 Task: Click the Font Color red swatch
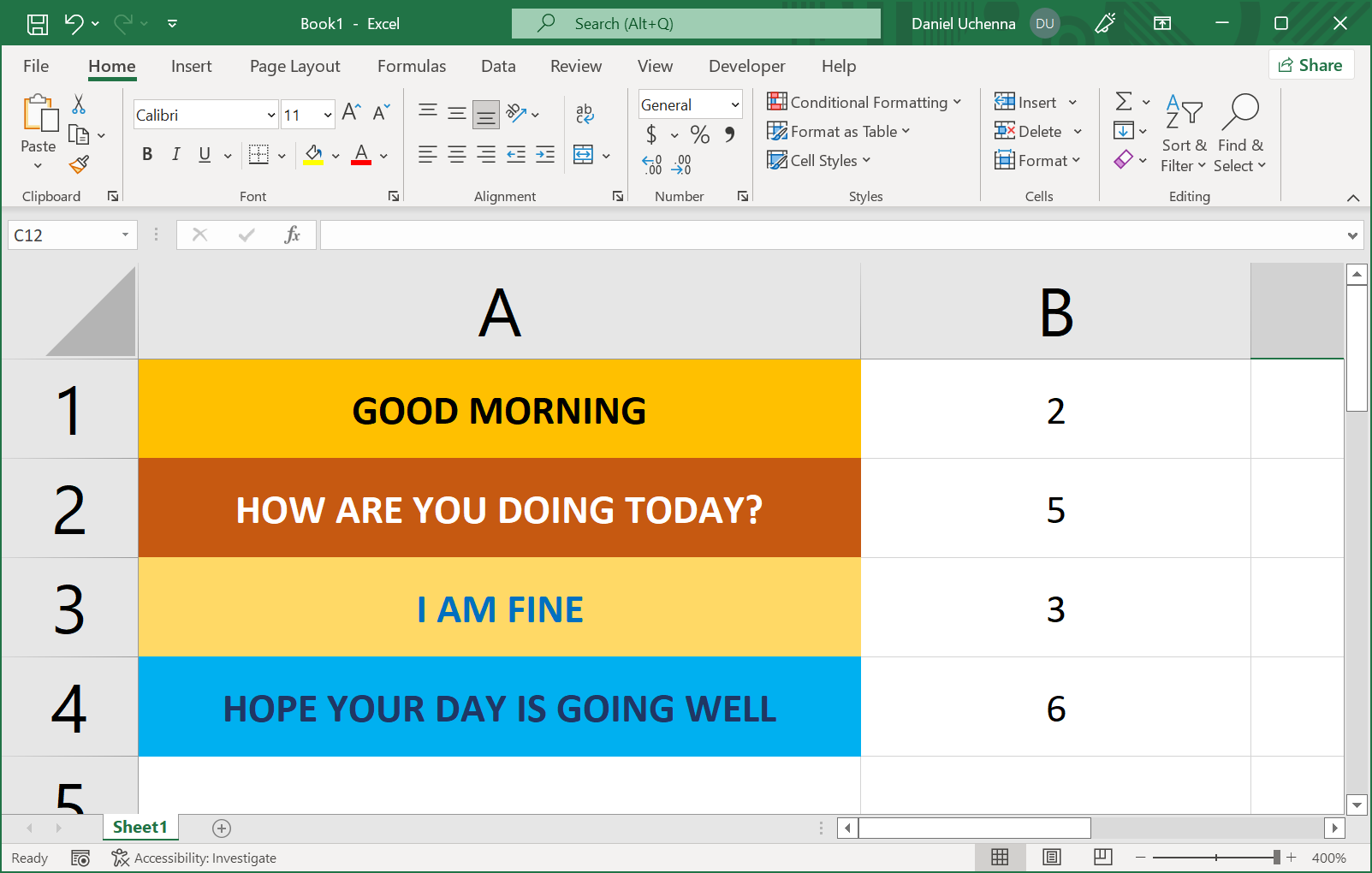tap(360, 161)
